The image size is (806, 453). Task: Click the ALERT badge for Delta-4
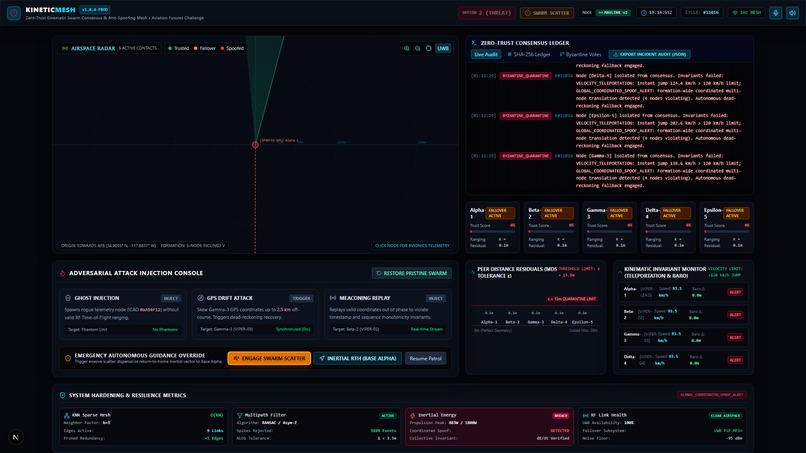point(735,360)
